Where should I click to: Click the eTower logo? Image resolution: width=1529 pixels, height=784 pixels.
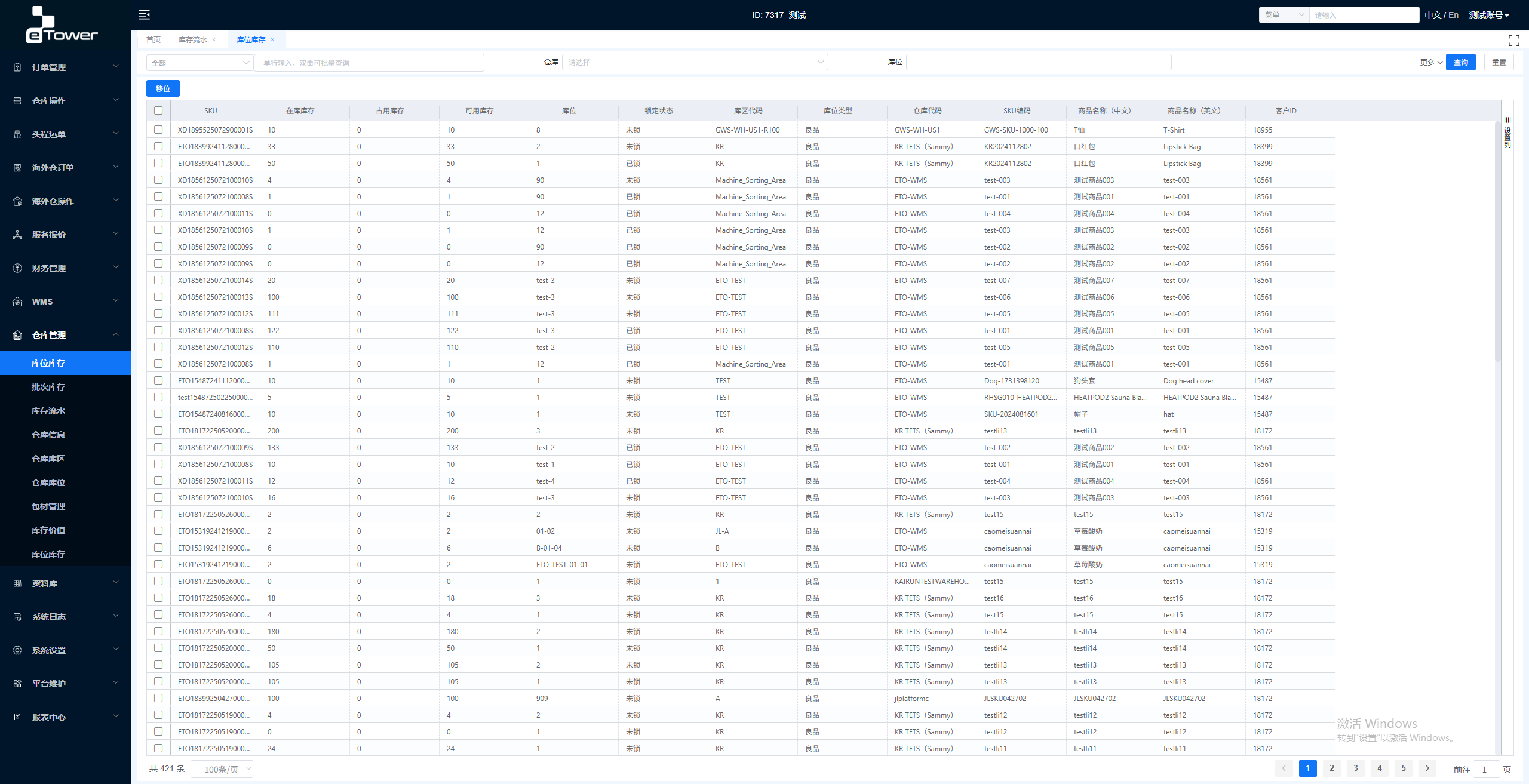pos(61,25)
